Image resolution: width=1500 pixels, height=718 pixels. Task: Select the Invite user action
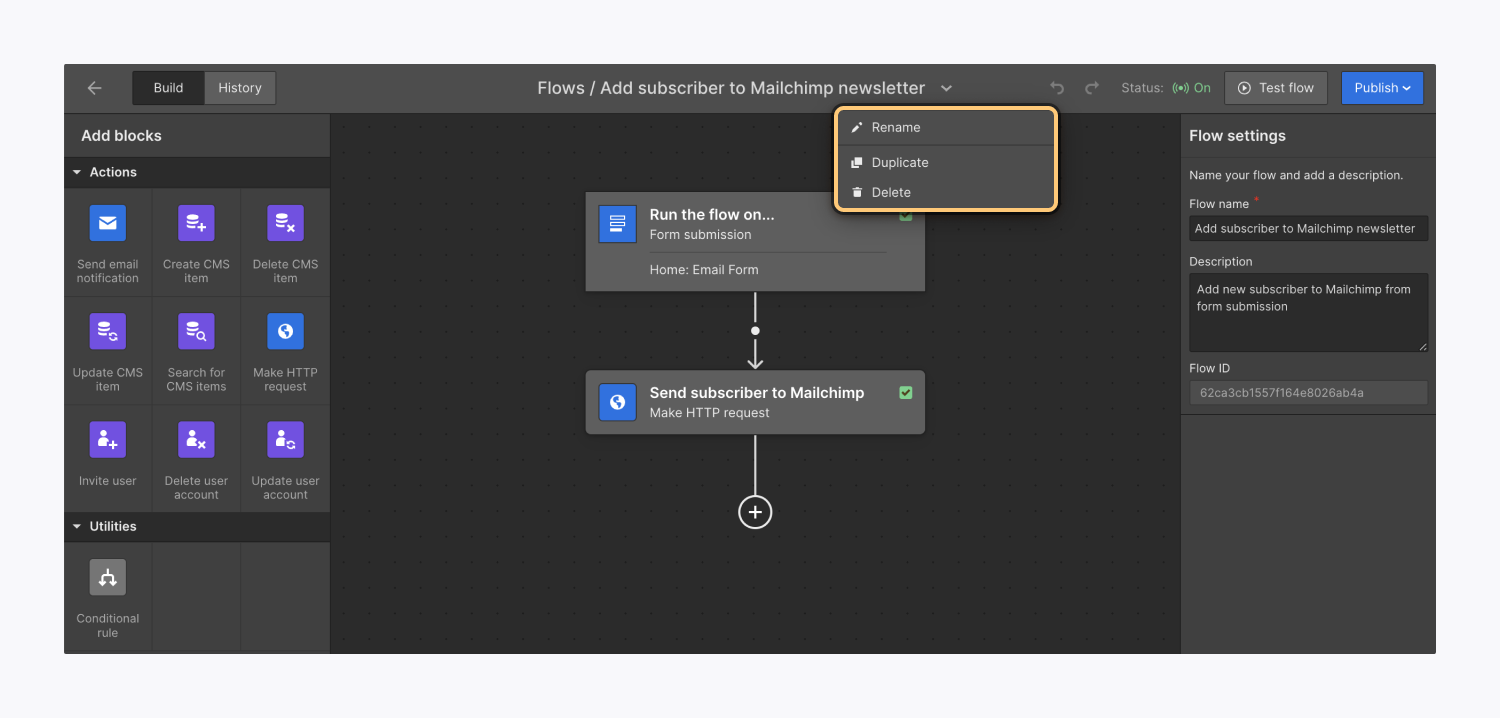107,457
